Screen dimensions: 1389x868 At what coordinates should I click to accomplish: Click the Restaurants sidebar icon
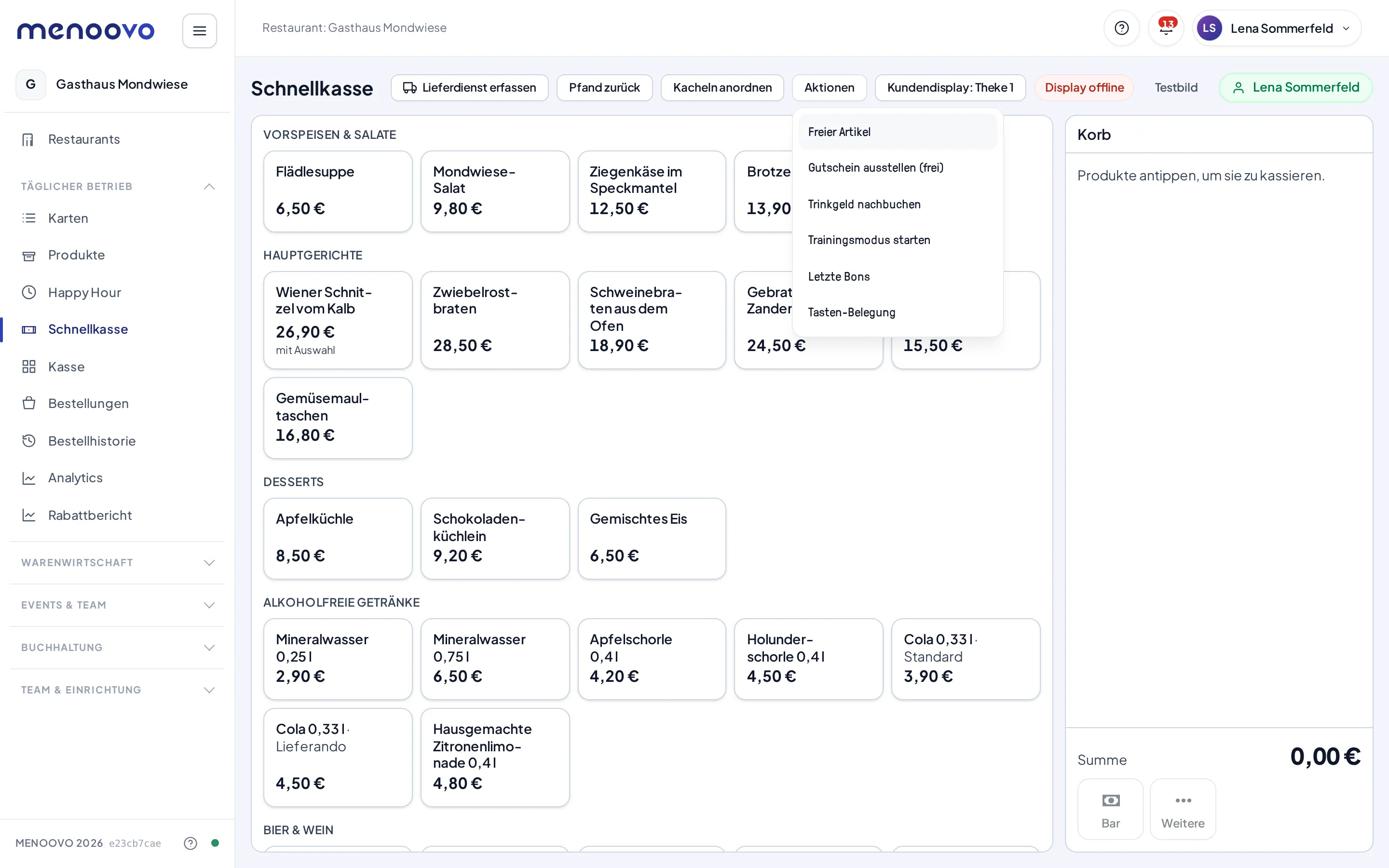28,139
